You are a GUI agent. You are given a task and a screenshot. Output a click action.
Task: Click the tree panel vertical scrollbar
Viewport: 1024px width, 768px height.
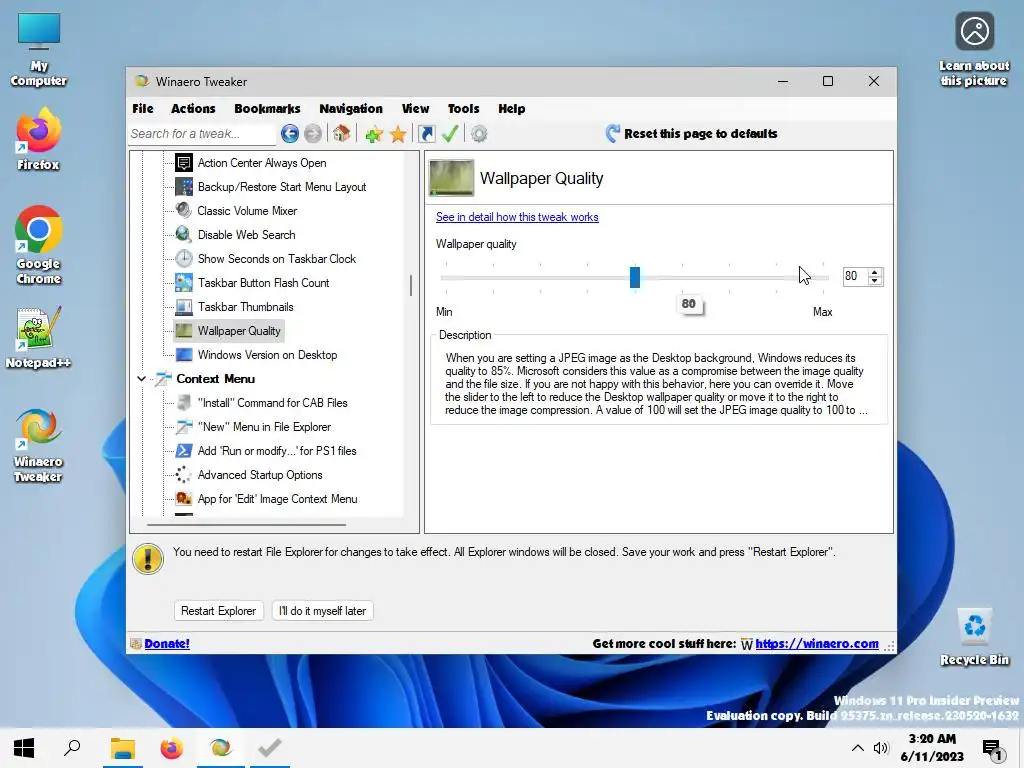pos(411,285)
